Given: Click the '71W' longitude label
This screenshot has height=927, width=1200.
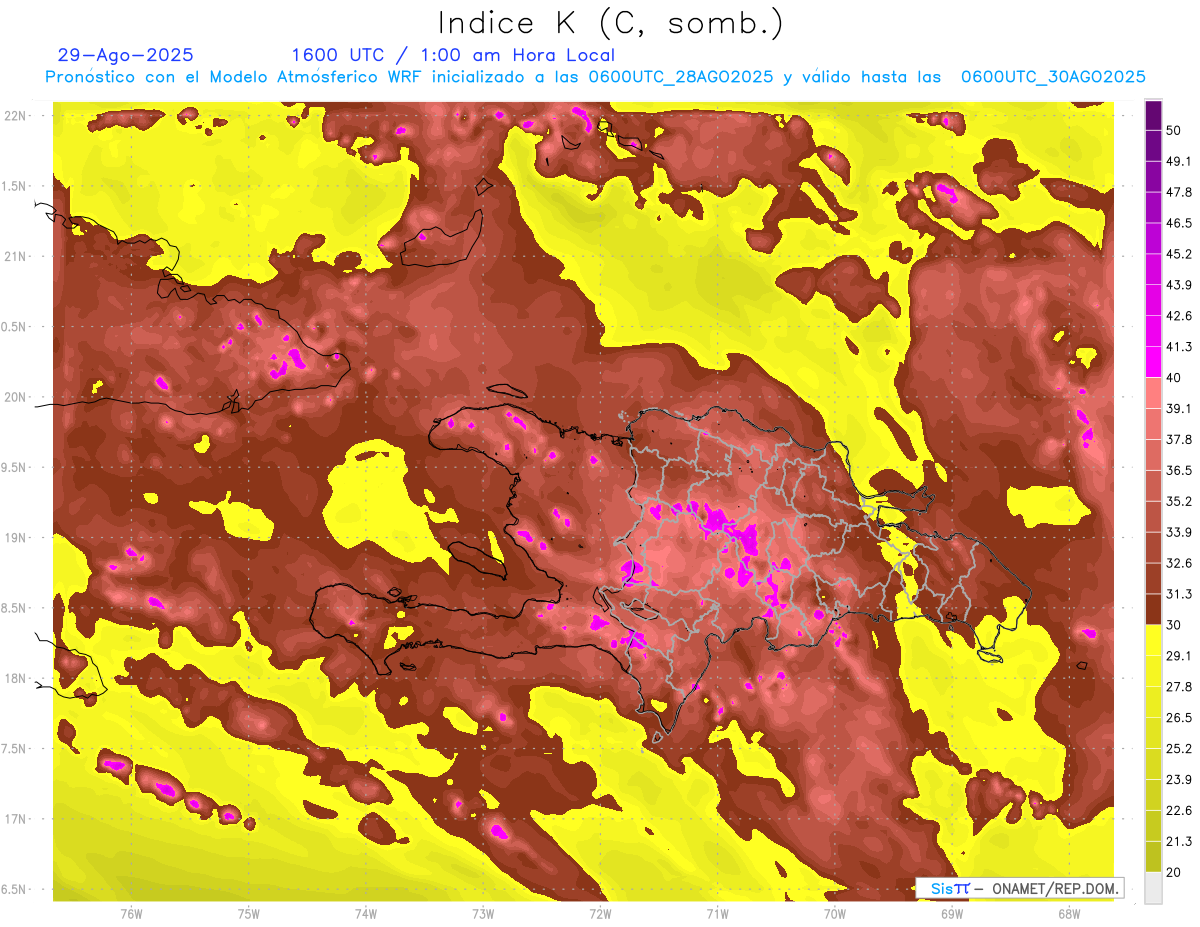Looking at the screenshot, I should (717, 914).
